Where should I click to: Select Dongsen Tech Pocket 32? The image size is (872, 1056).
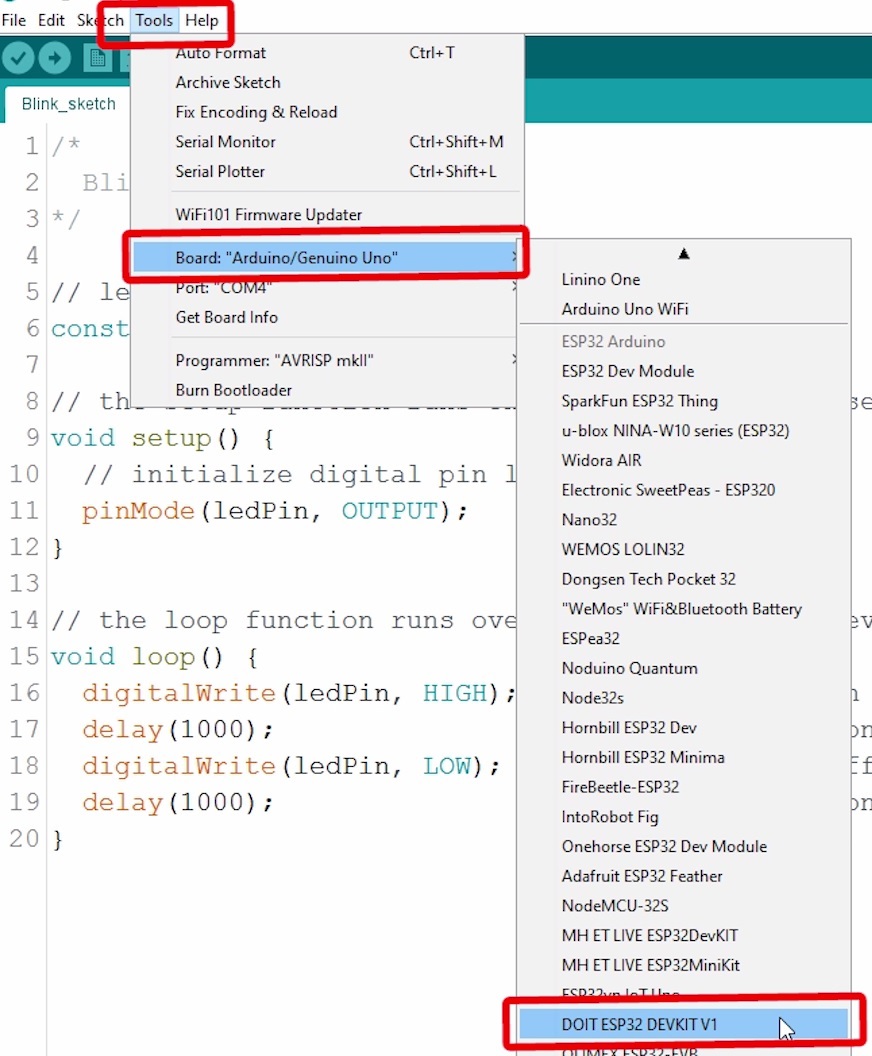[x=683, y=579]
